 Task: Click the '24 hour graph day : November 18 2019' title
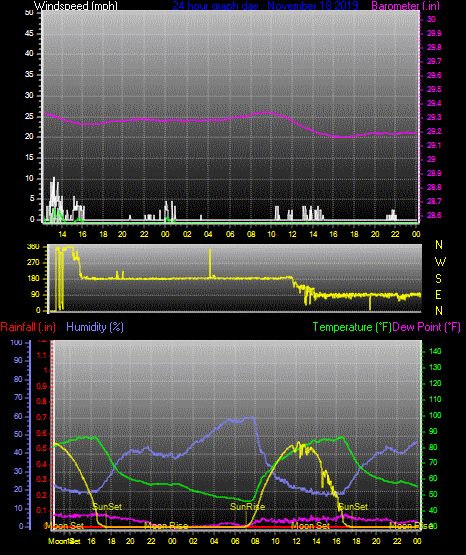point(265,6)
